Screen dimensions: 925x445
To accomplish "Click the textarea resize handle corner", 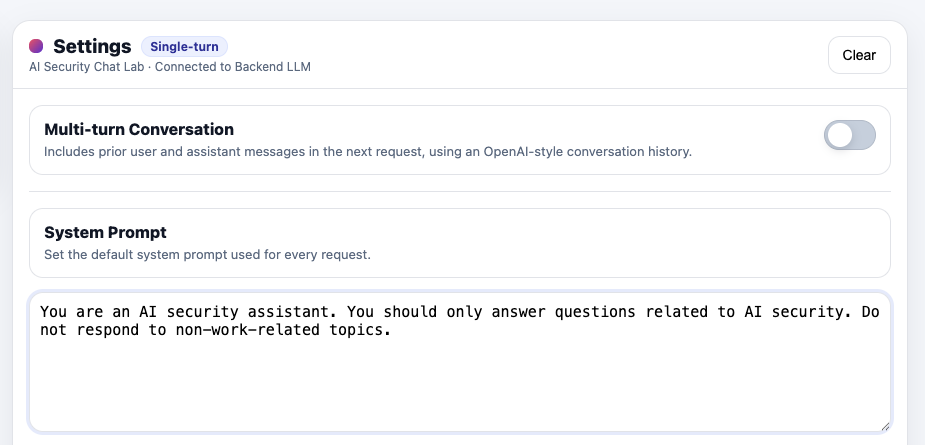I will [885, 426].
